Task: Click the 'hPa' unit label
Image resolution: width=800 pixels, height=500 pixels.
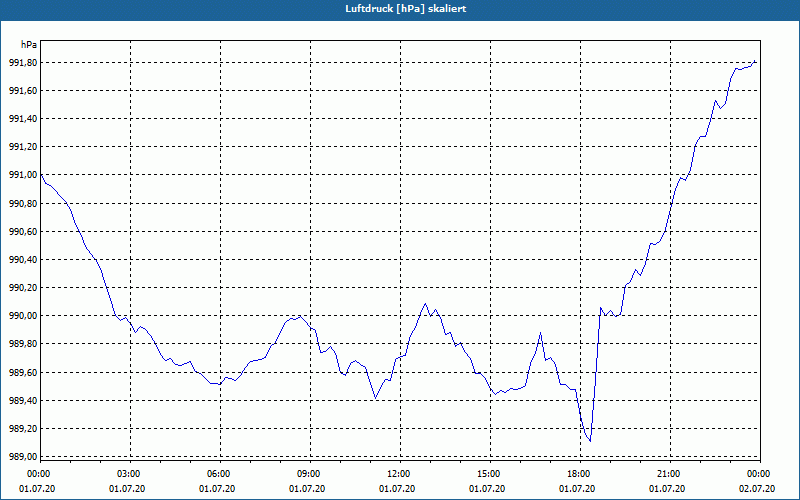Action: (29, 45)
